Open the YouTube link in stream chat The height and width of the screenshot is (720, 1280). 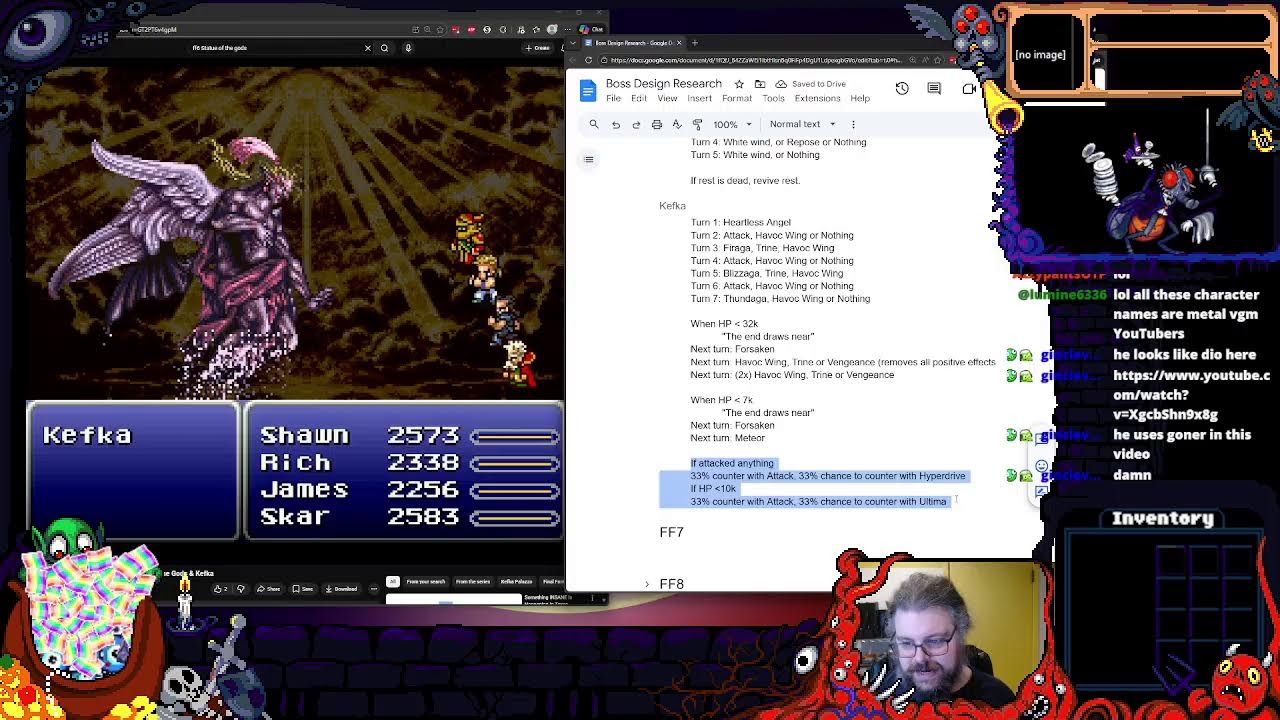pyautogui.click(x=1190, y=394)
